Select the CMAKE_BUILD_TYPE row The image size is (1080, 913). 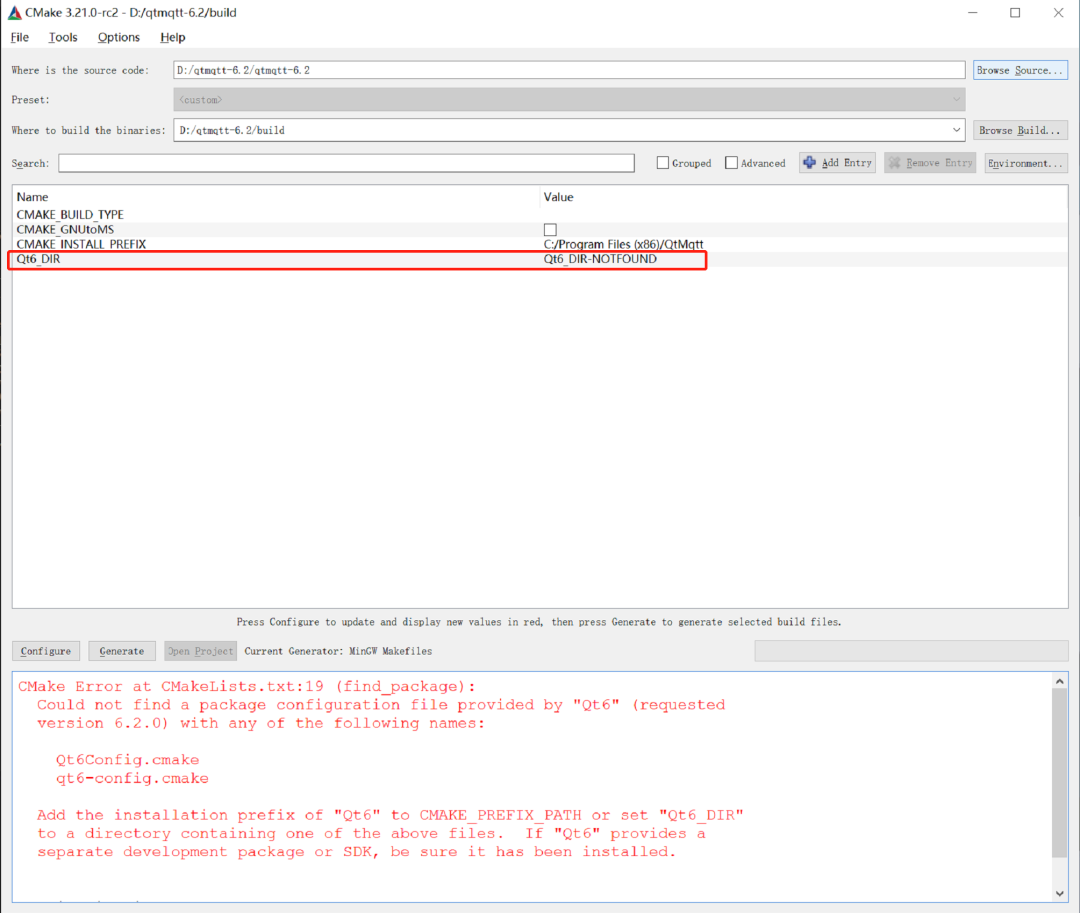coord(539,215)
